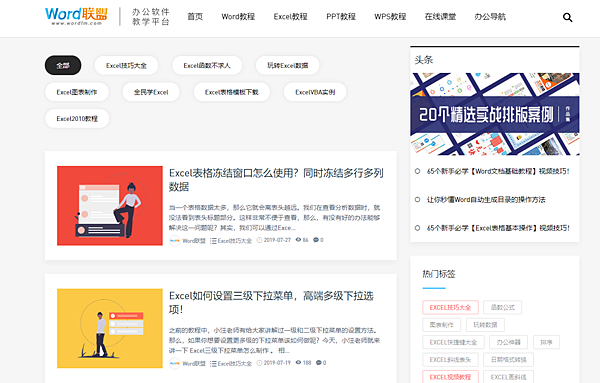Click the search magnifier icon
The width and height of the screenshot is (600, 383).
[567, 17]
